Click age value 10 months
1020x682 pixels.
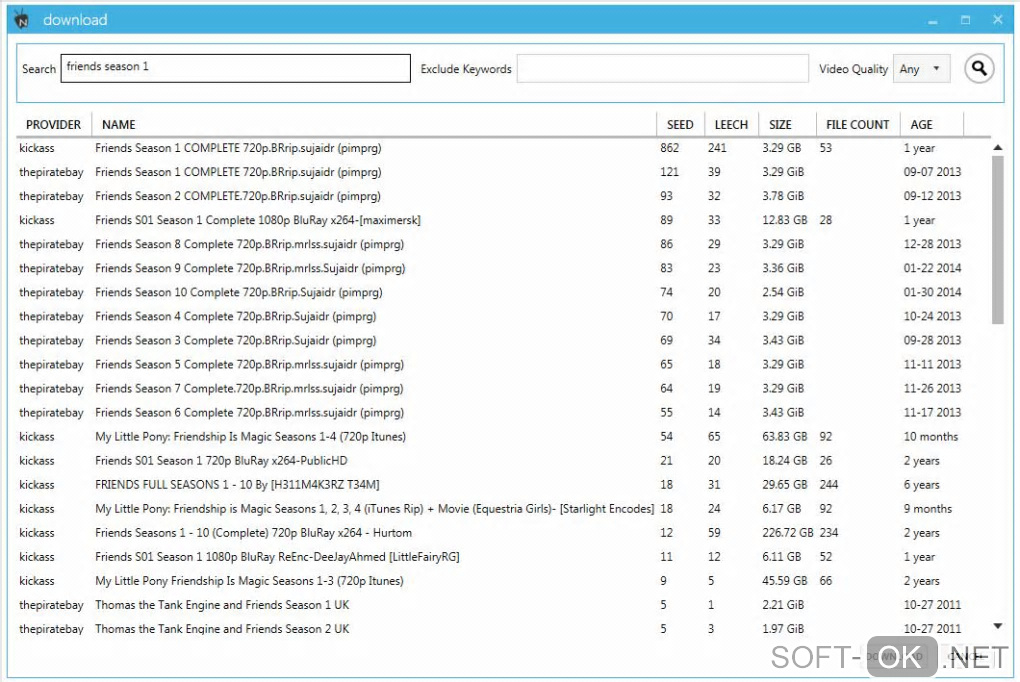pos(930,437)
